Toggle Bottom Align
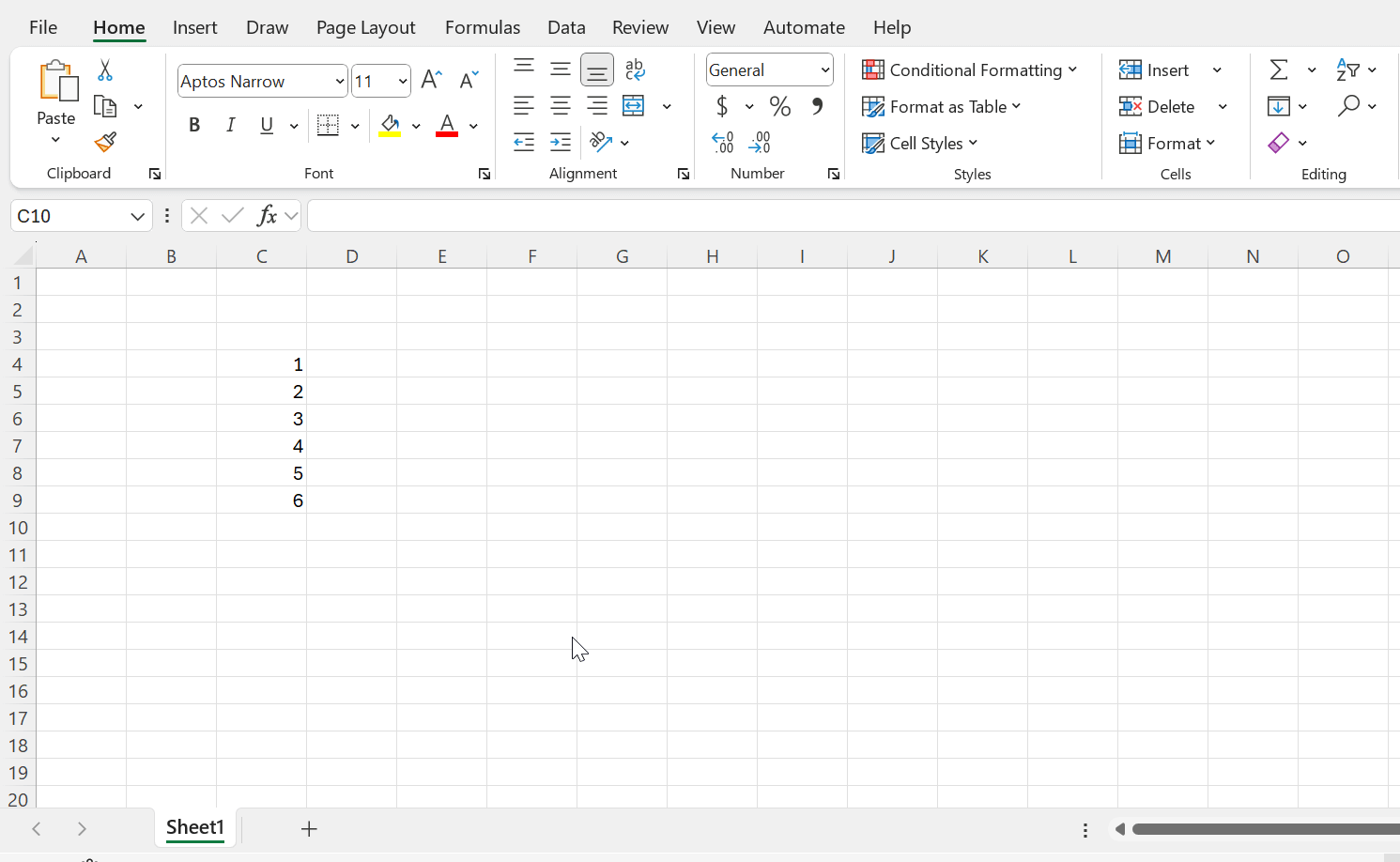 pos(597,70)
